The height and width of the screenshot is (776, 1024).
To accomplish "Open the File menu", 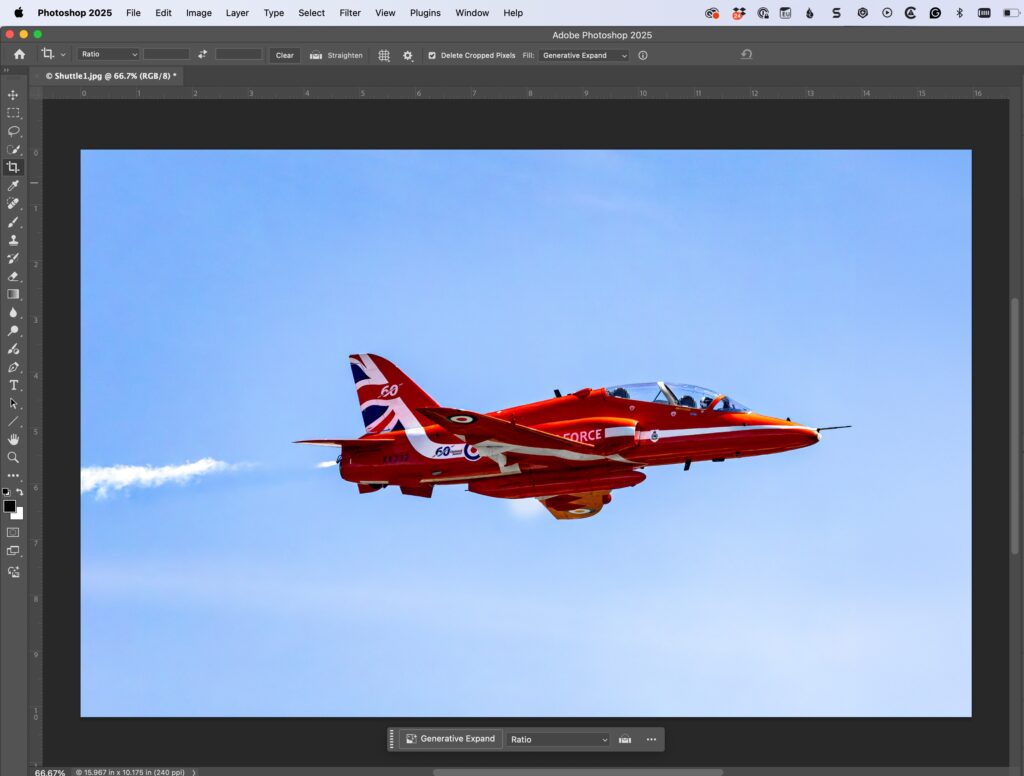I will [x=133, y=13].
